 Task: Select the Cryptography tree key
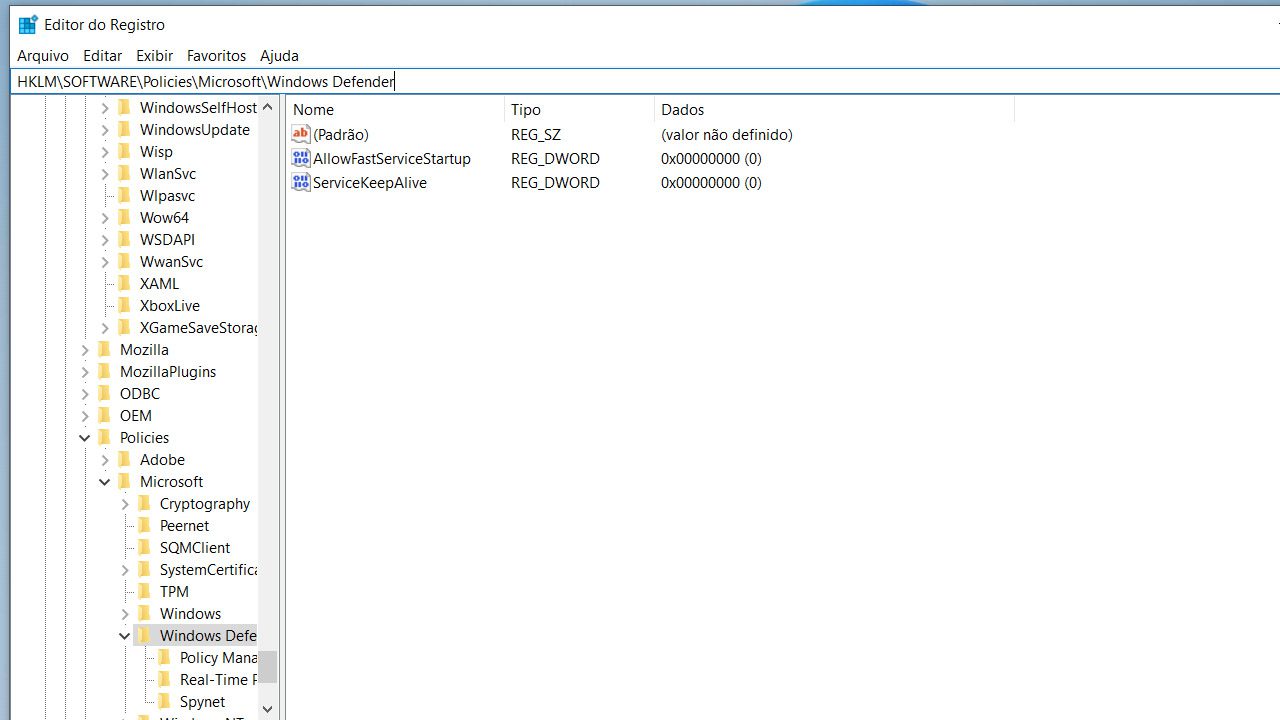(x=205, y=503)
